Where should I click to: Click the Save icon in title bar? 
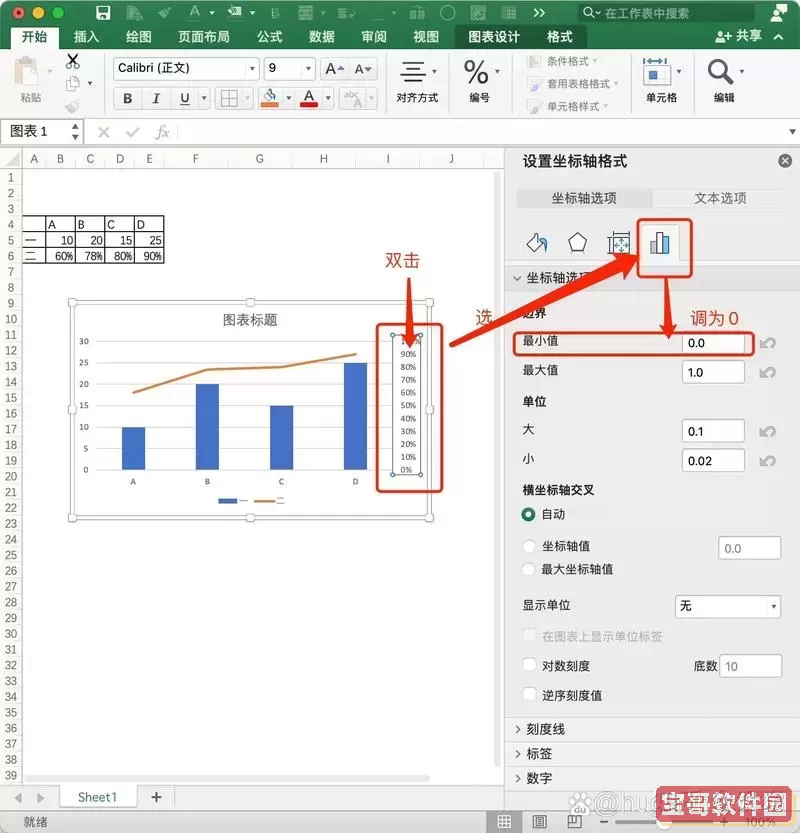tap(103, 13)
